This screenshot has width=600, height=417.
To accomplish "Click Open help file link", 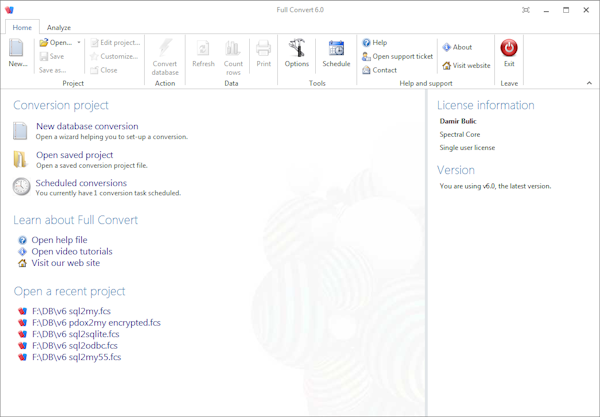I will click(x=59, y=240).
